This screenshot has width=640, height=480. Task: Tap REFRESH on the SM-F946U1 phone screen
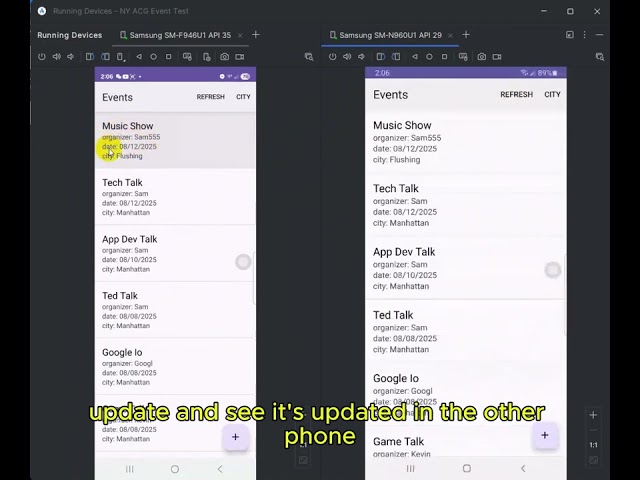coord(211,97)
